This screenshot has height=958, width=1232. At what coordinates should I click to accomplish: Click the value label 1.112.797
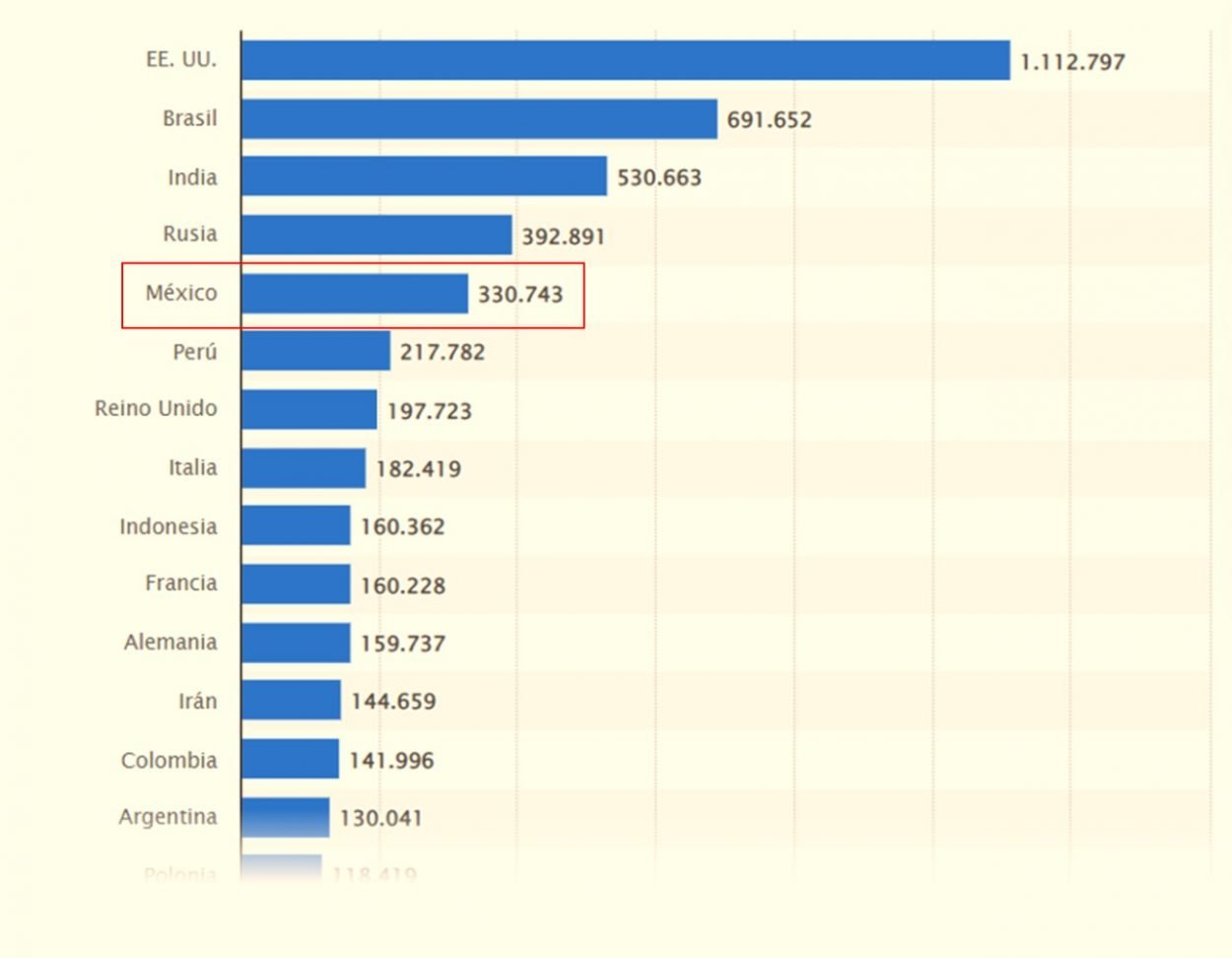[1072, 62]
